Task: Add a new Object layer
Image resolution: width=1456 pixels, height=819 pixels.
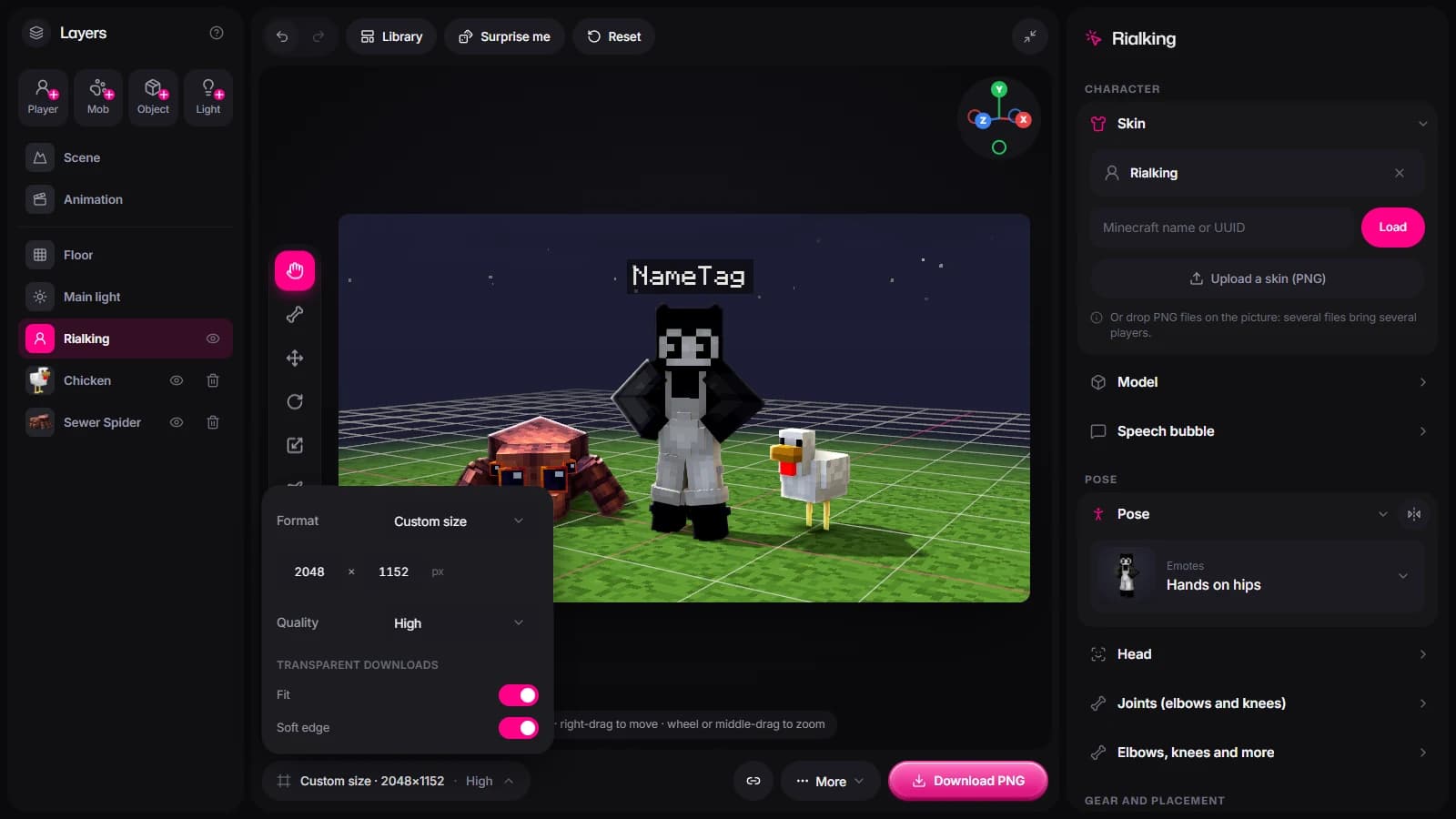Action: [153, 96]
